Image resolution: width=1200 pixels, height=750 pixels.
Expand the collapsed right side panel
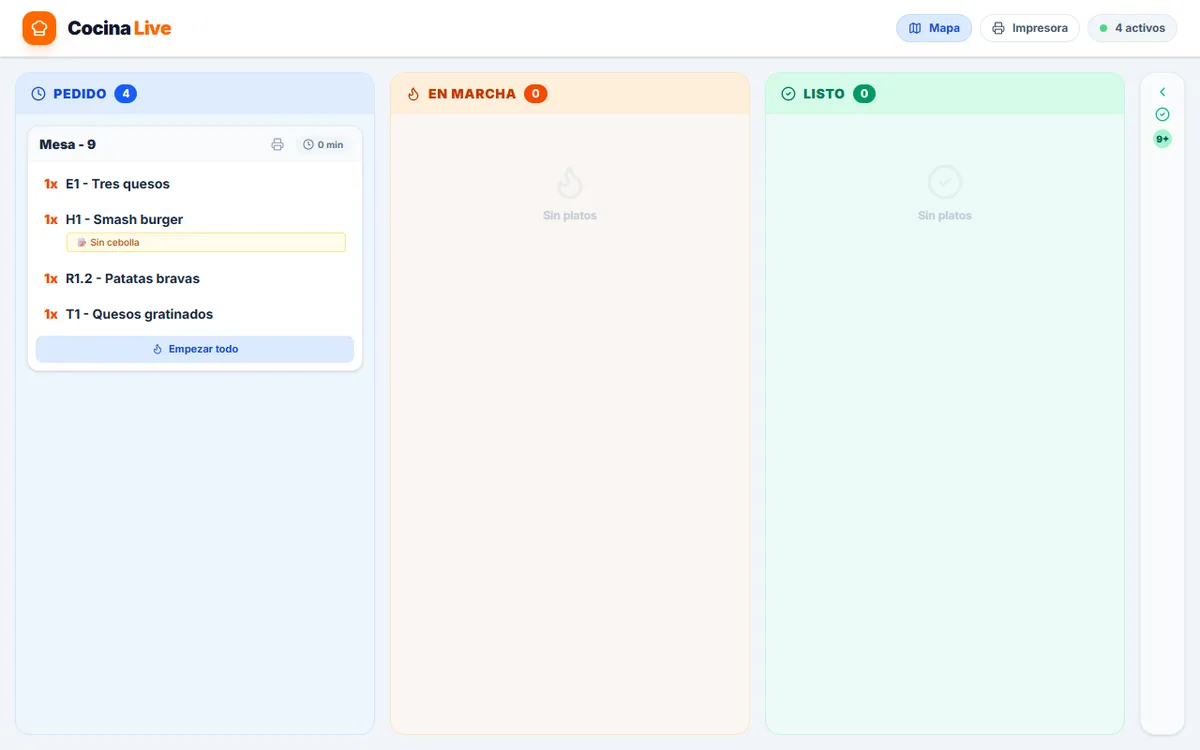click(x=1162, y=92)
